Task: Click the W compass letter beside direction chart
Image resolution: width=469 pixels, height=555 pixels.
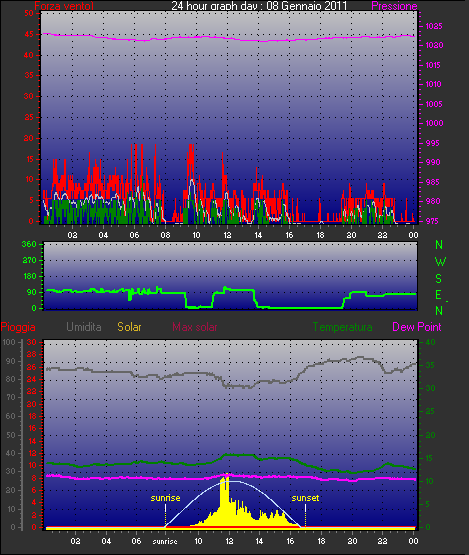Action: point(440,262)
